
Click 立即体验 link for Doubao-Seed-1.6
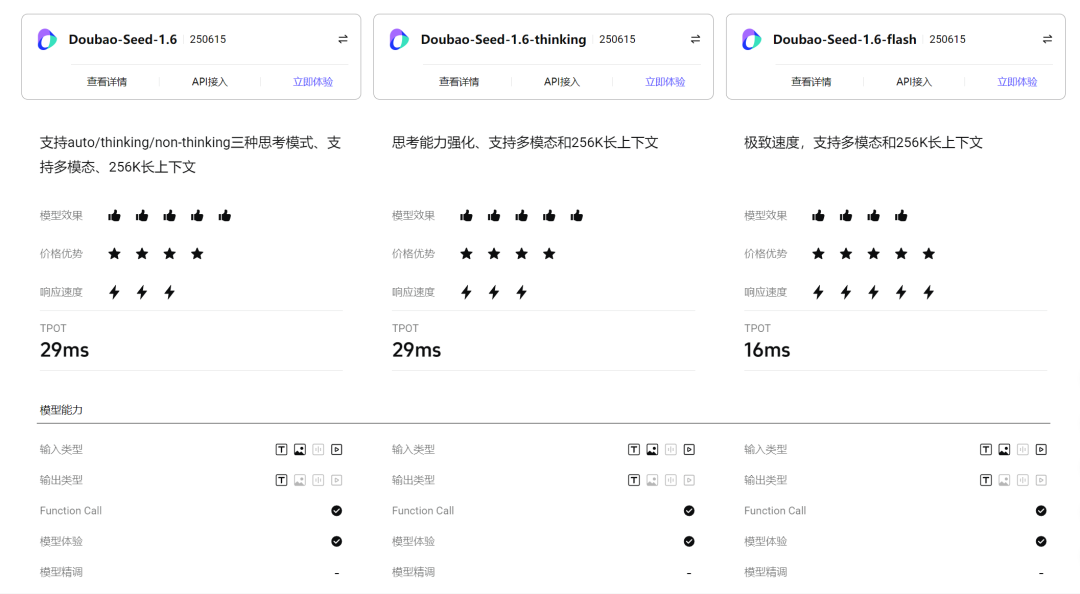point(313,82)
